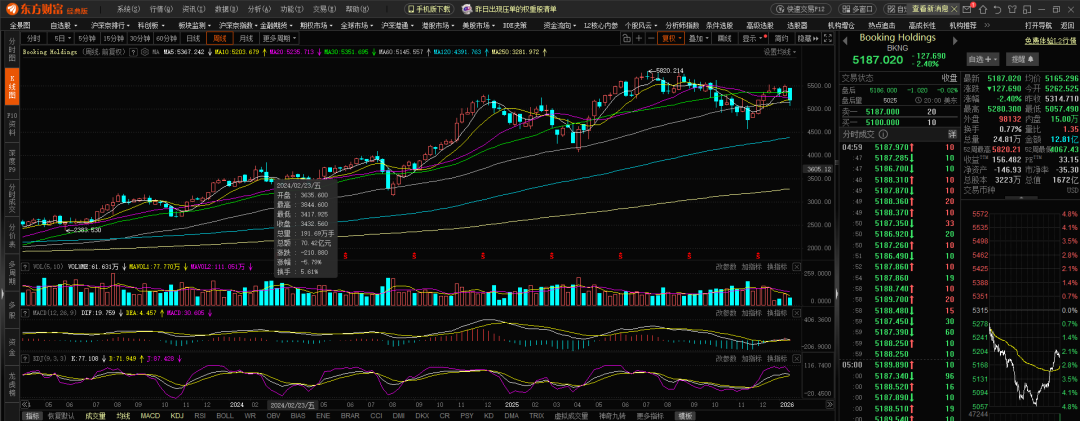Close the VOL indicator panel

[796, 267]
